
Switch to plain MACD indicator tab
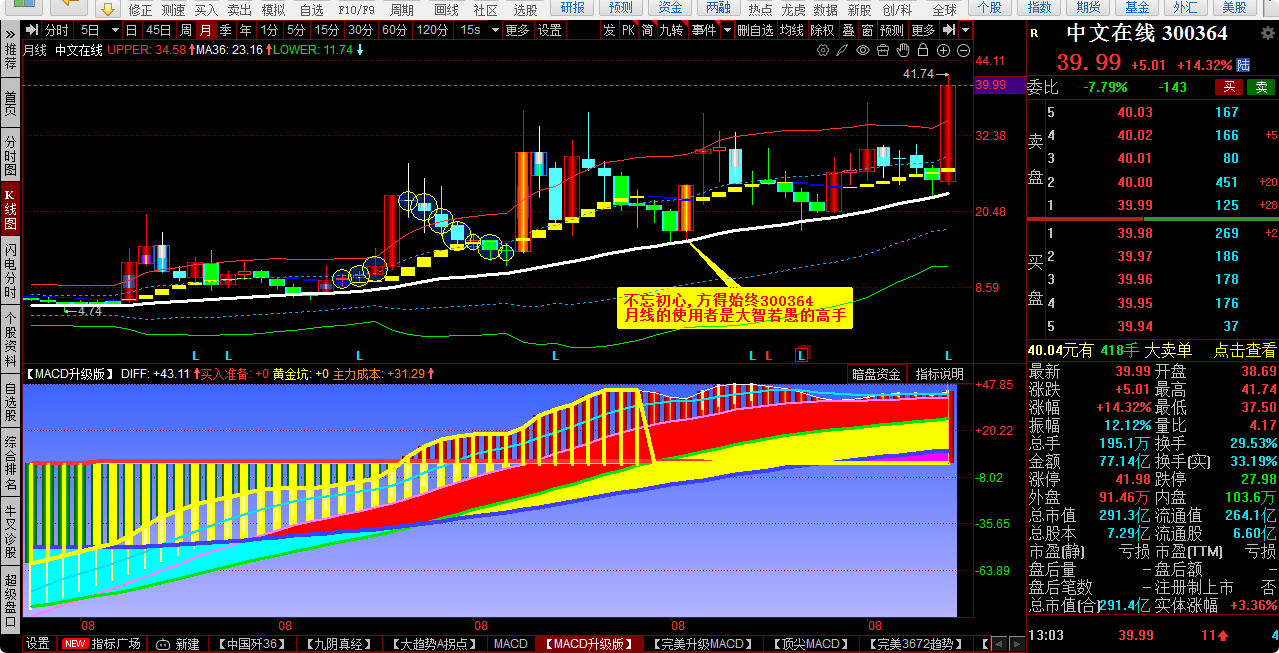(x=510, y=644)
